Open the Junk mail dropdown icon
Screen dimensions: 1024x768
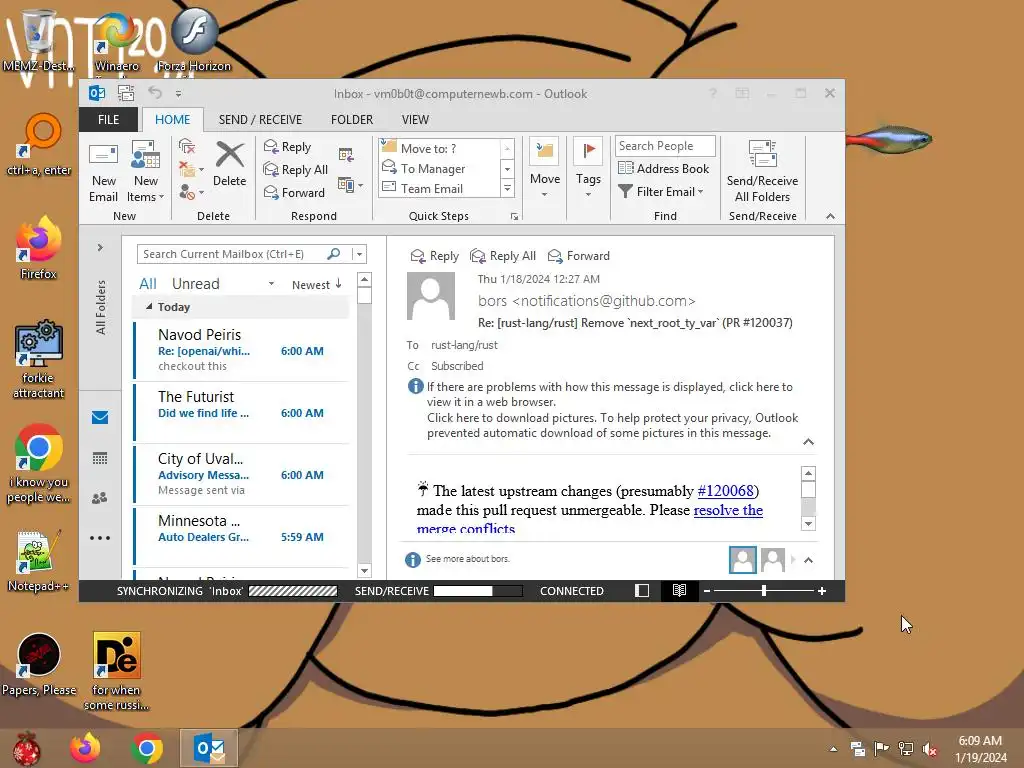coord(191,192)
